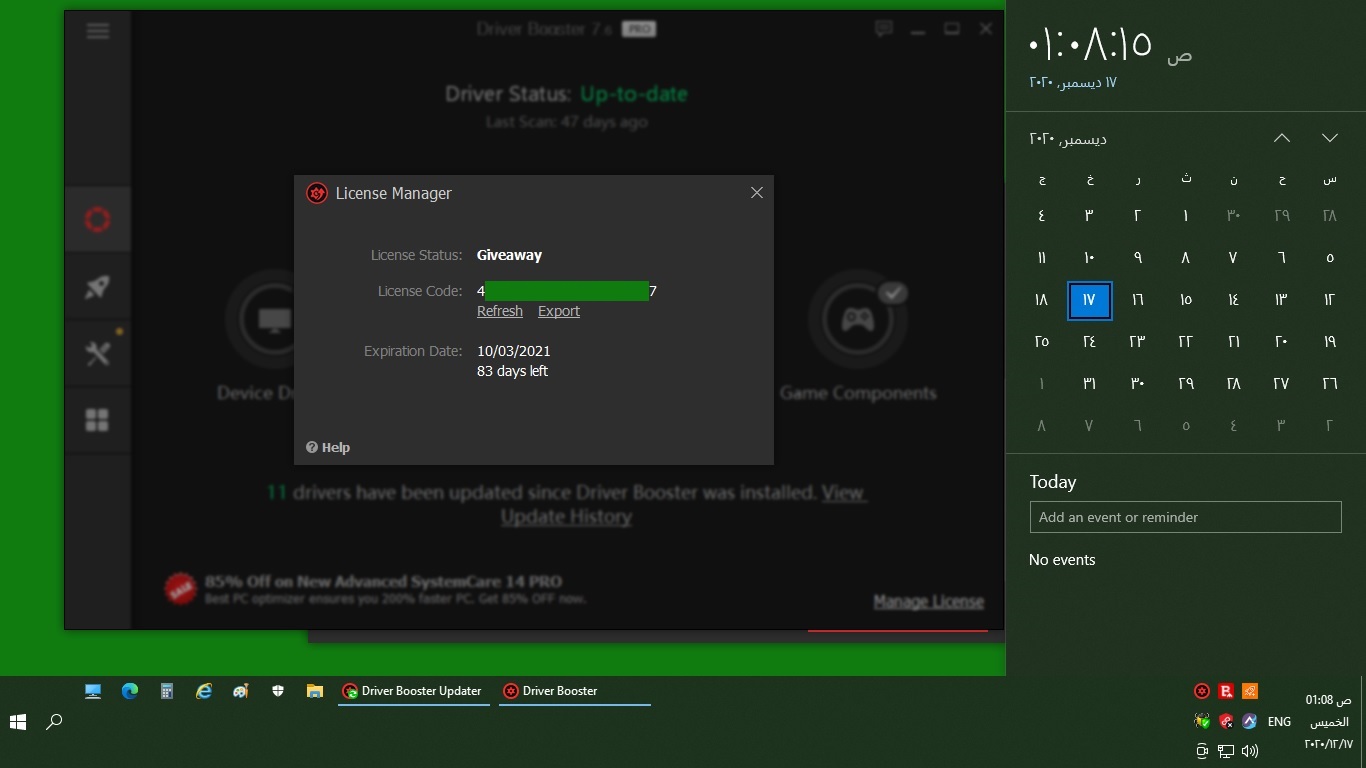This screenshot has height=768, width=1366.
Task: Open Help in the License Manager dialog
Action: click(328, 447)
